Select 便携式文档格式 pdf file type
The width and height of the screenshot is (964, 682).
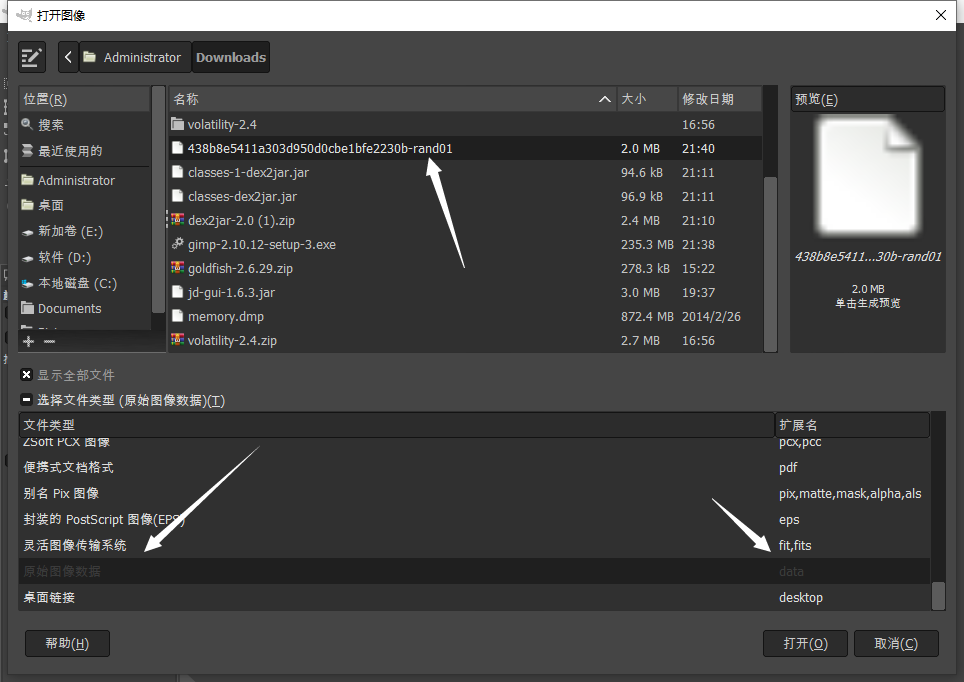click(x=474, y=467)
